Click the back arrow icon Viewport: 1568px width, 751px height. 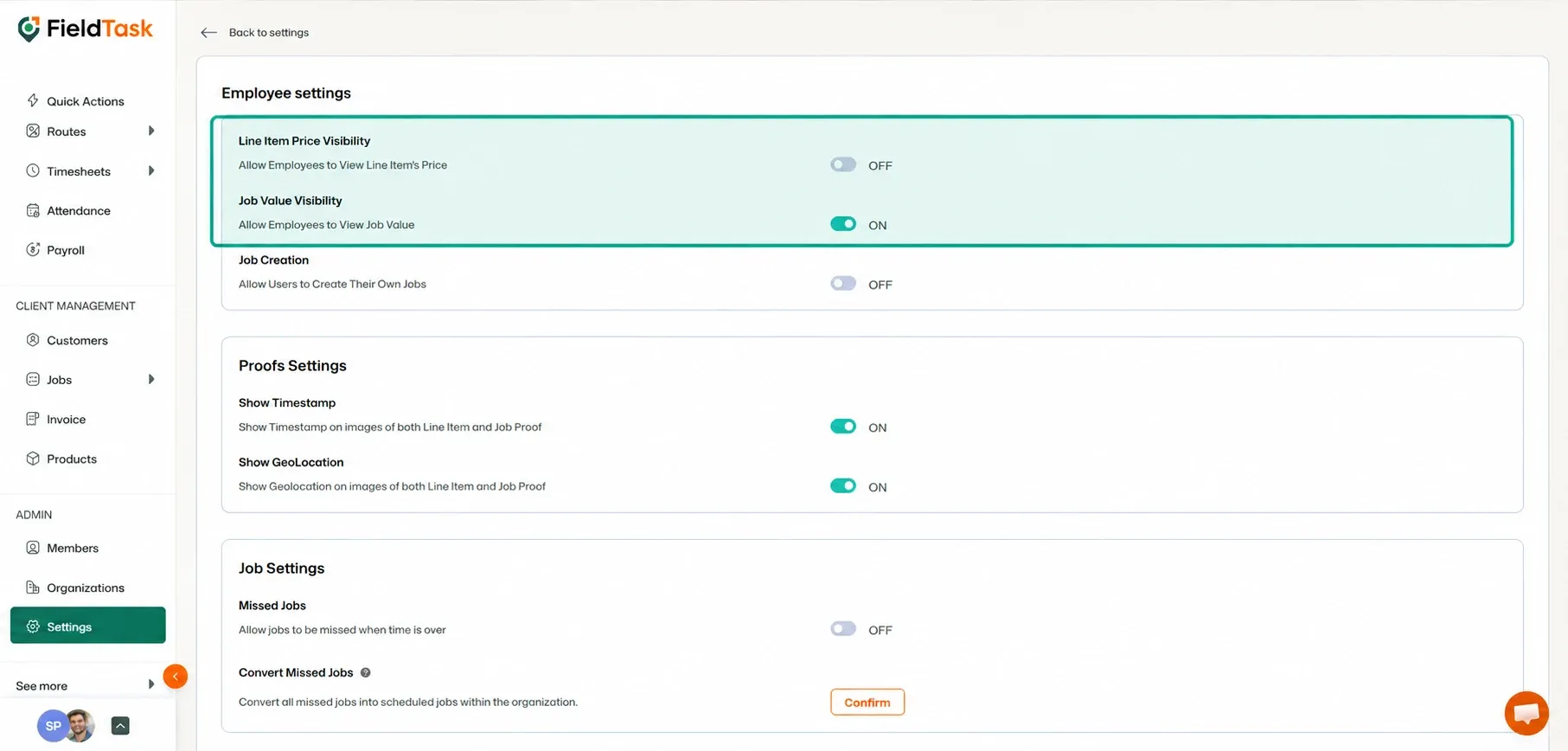(x=208, y=33)
